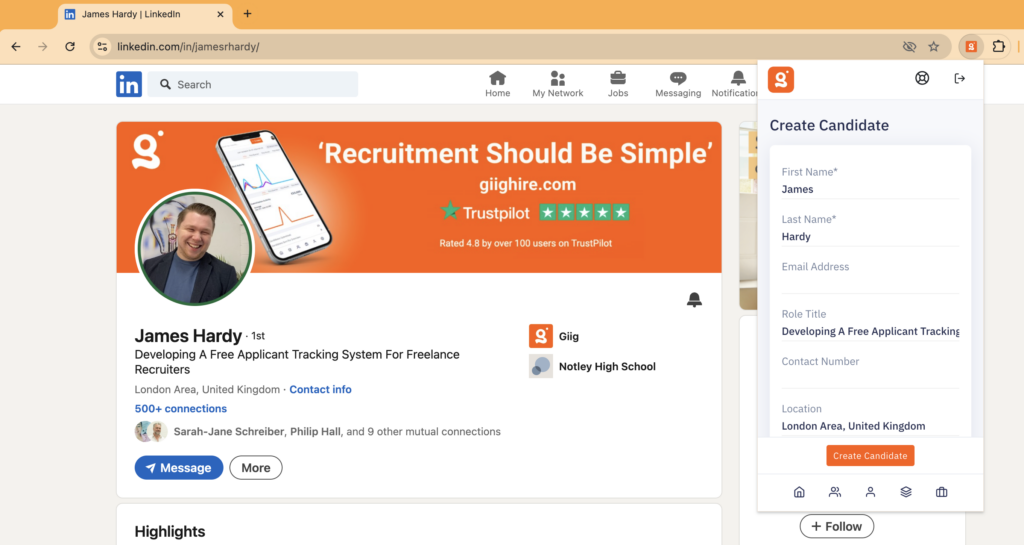Click the 'James Hardy' profile name
Viewport: 1024px width, 545px height.
point(188,335)
